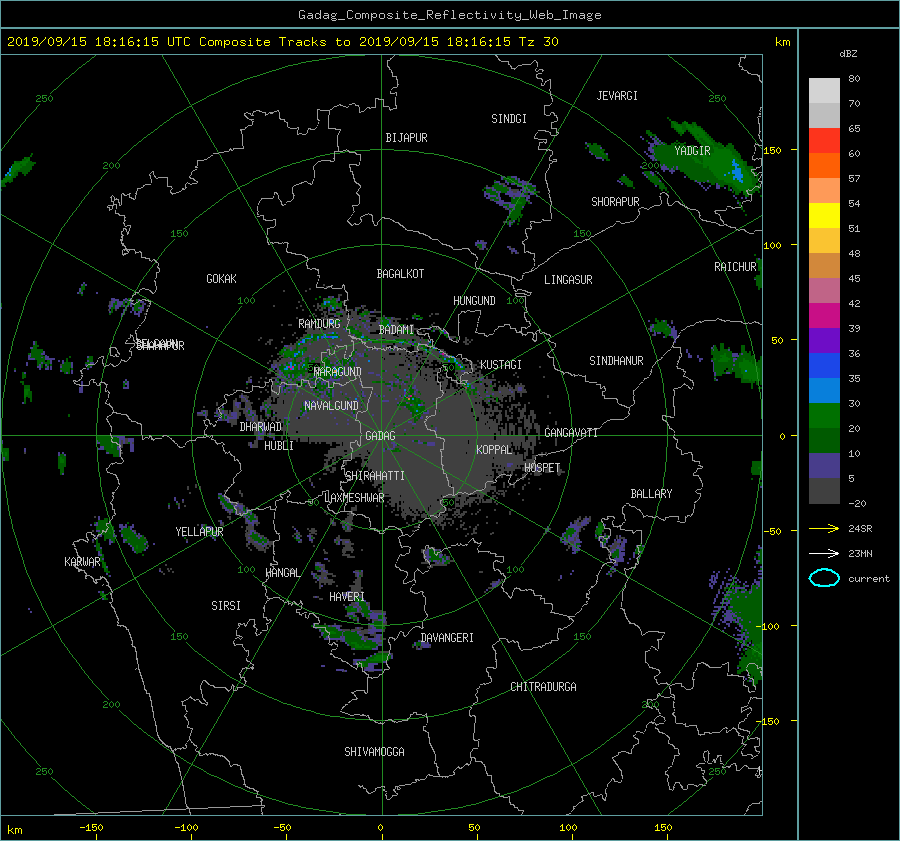Click the BALLARY city label

651,494
